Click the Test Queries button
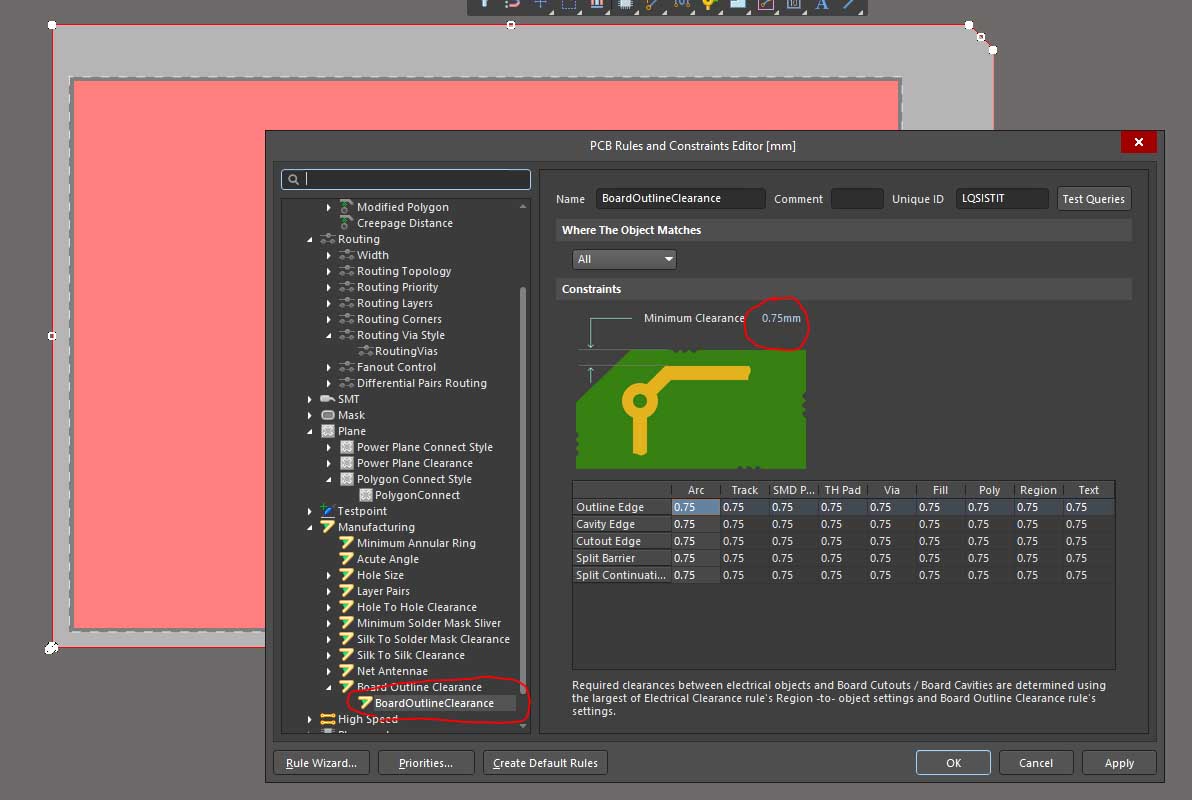 (1093, 199)
